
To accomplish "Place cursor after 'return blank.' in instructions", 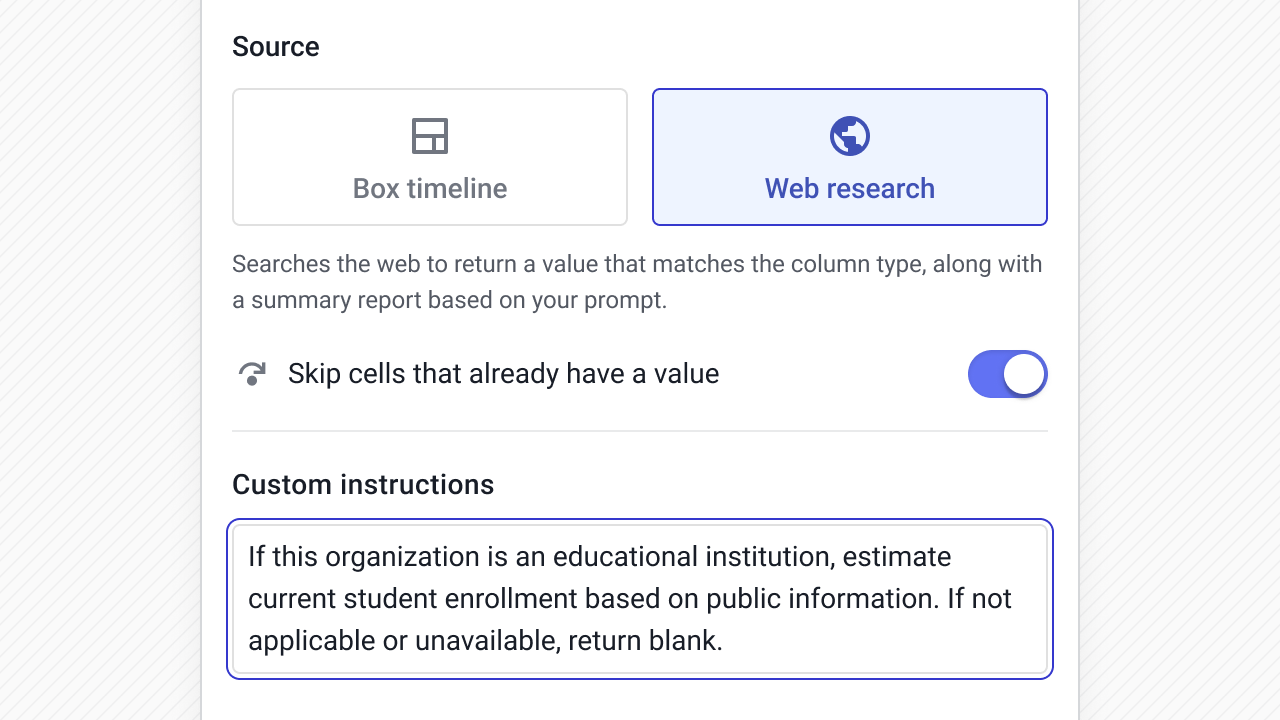I will click(x=724, y=641).
